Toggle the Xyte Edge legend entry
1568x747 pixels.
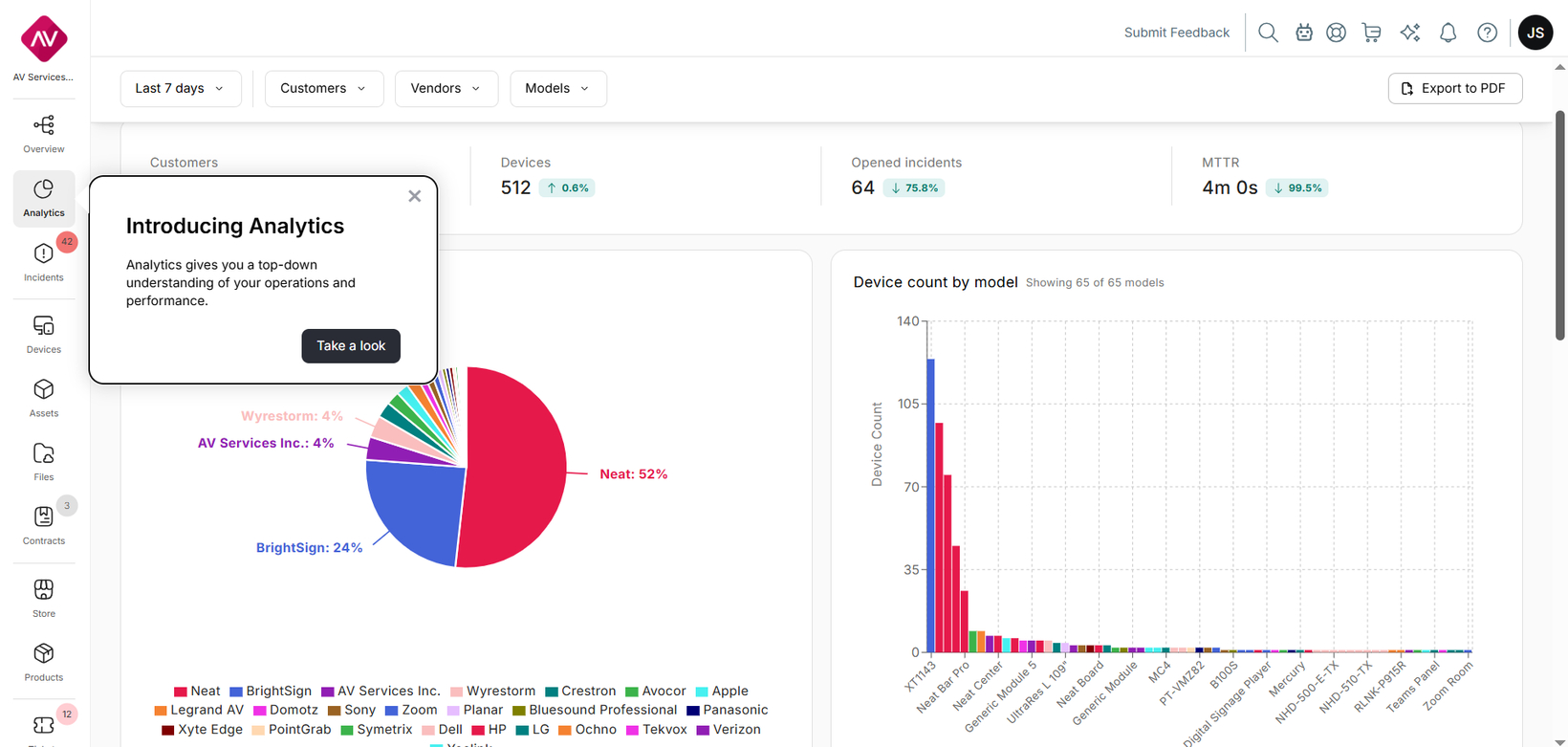click(202, 730)
